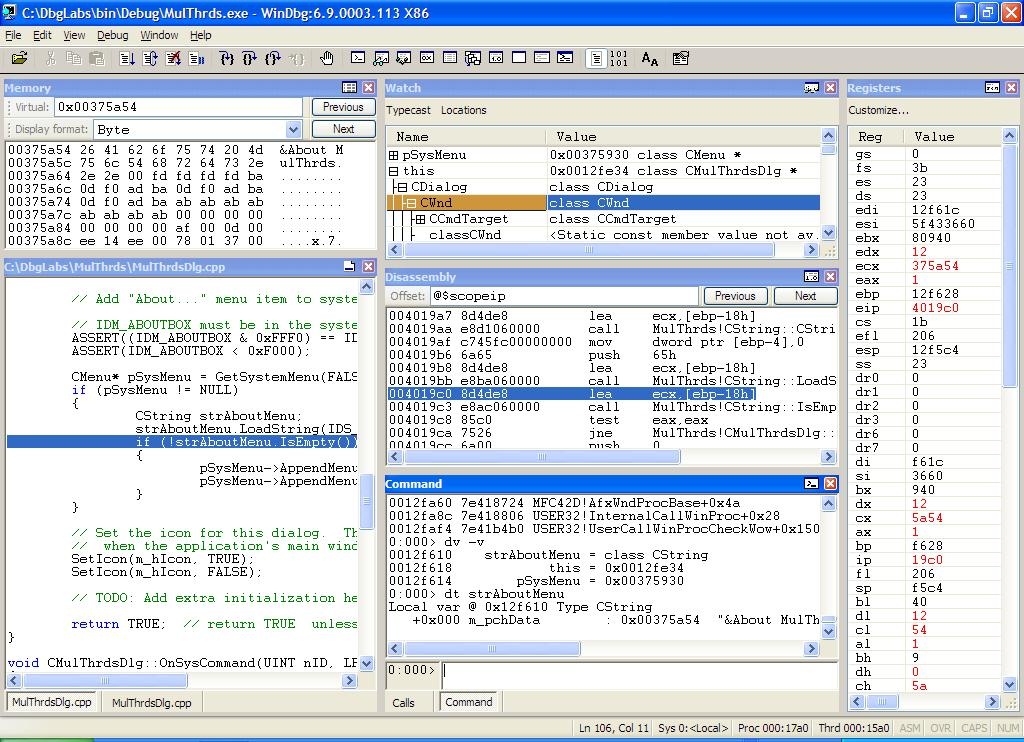
Task: Click the command prompt input box
Action: pyautogui.click(x=640, y=675)
